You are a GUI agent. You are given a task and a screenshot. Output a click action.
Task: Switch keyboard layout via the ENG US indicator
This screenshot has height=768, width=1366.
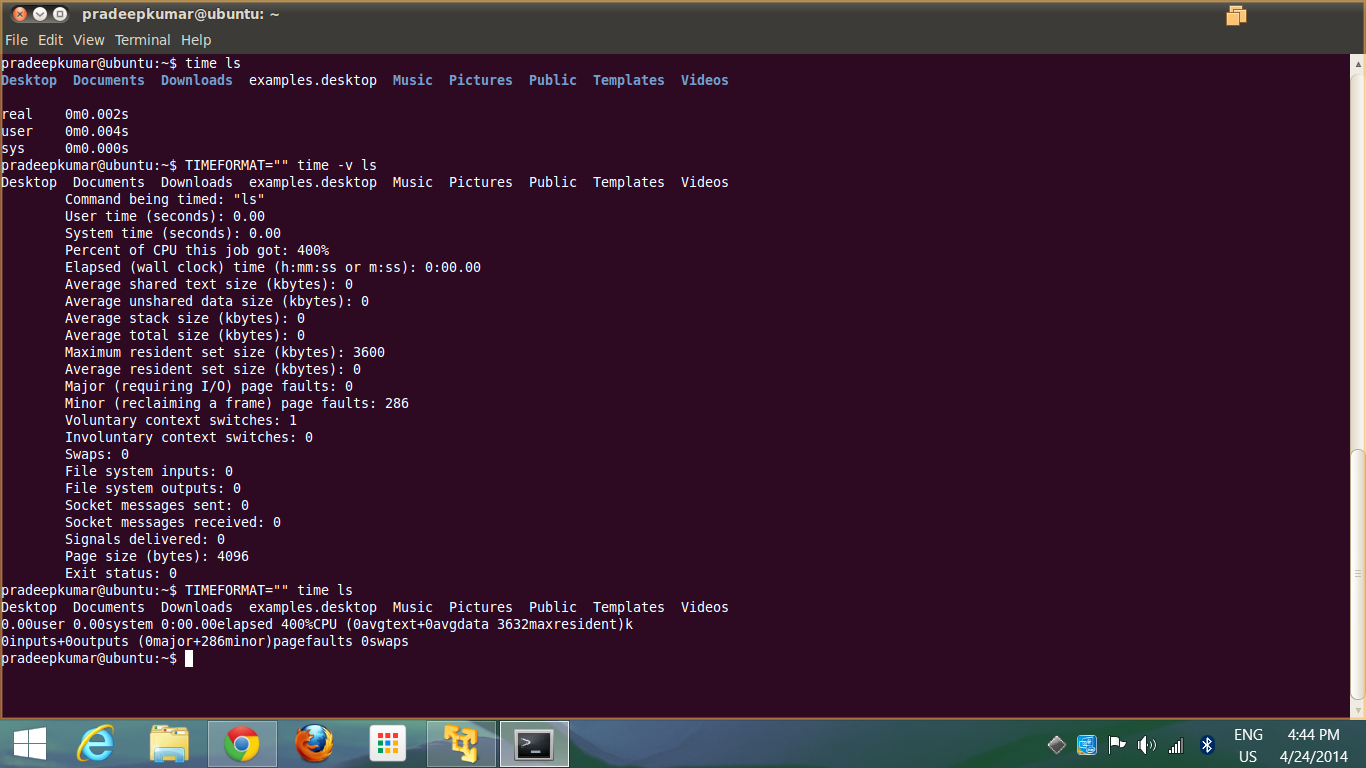coord(1248,744)
